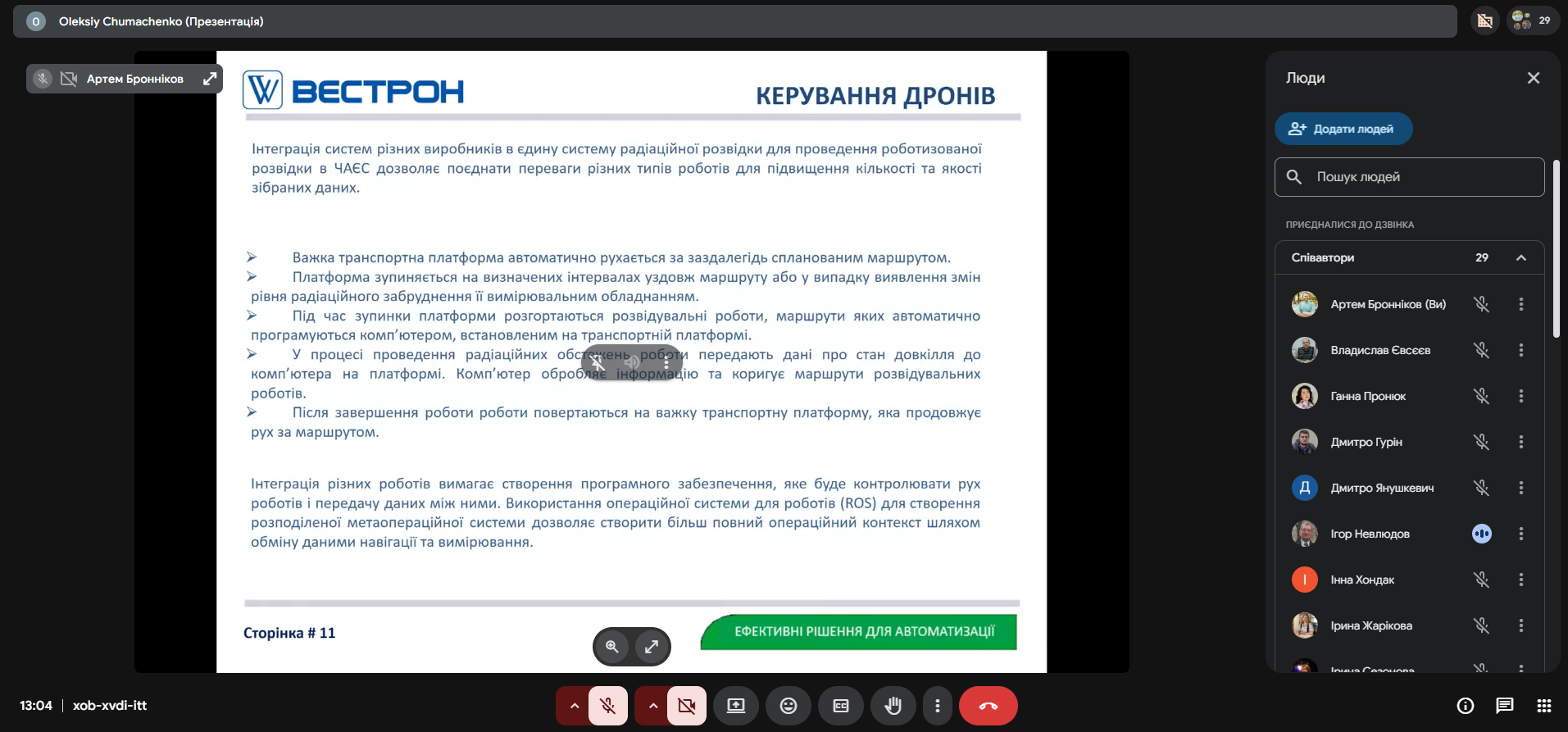Screen dimensions: 1568x732
Task: Open meeting info details icon
Action: coord(1465,706)
